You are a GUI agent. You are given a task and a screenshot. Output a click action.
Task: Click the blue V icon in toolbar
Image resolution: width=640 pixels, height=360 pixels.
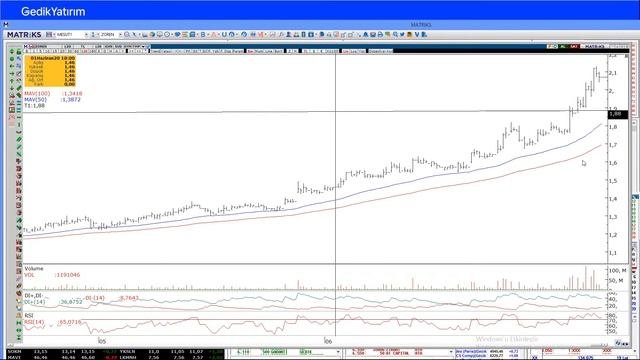(417, 35)
